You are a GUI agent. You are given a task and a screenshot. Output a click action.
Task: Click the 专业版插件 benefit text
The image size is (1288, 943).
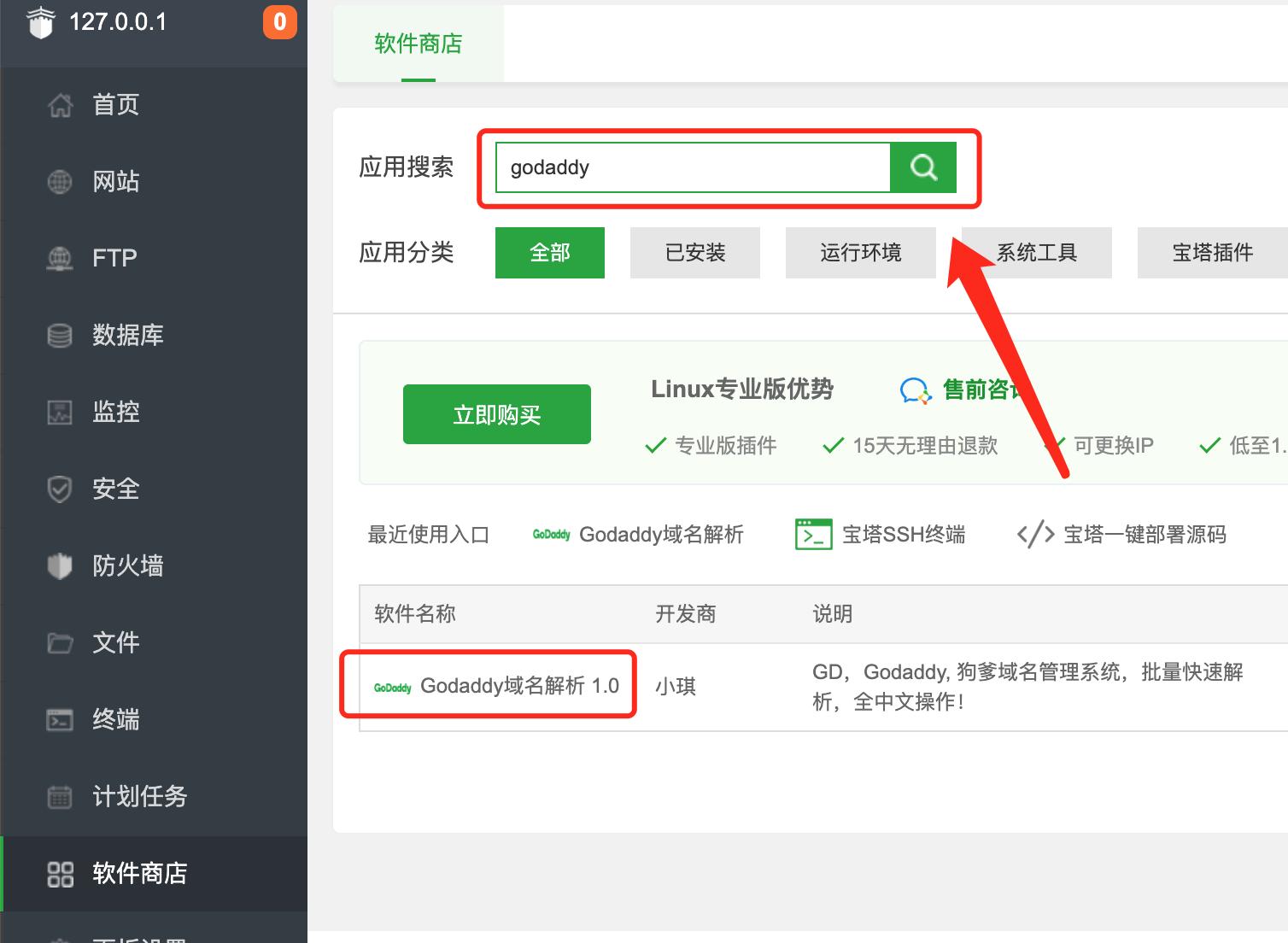coord(726,446)
